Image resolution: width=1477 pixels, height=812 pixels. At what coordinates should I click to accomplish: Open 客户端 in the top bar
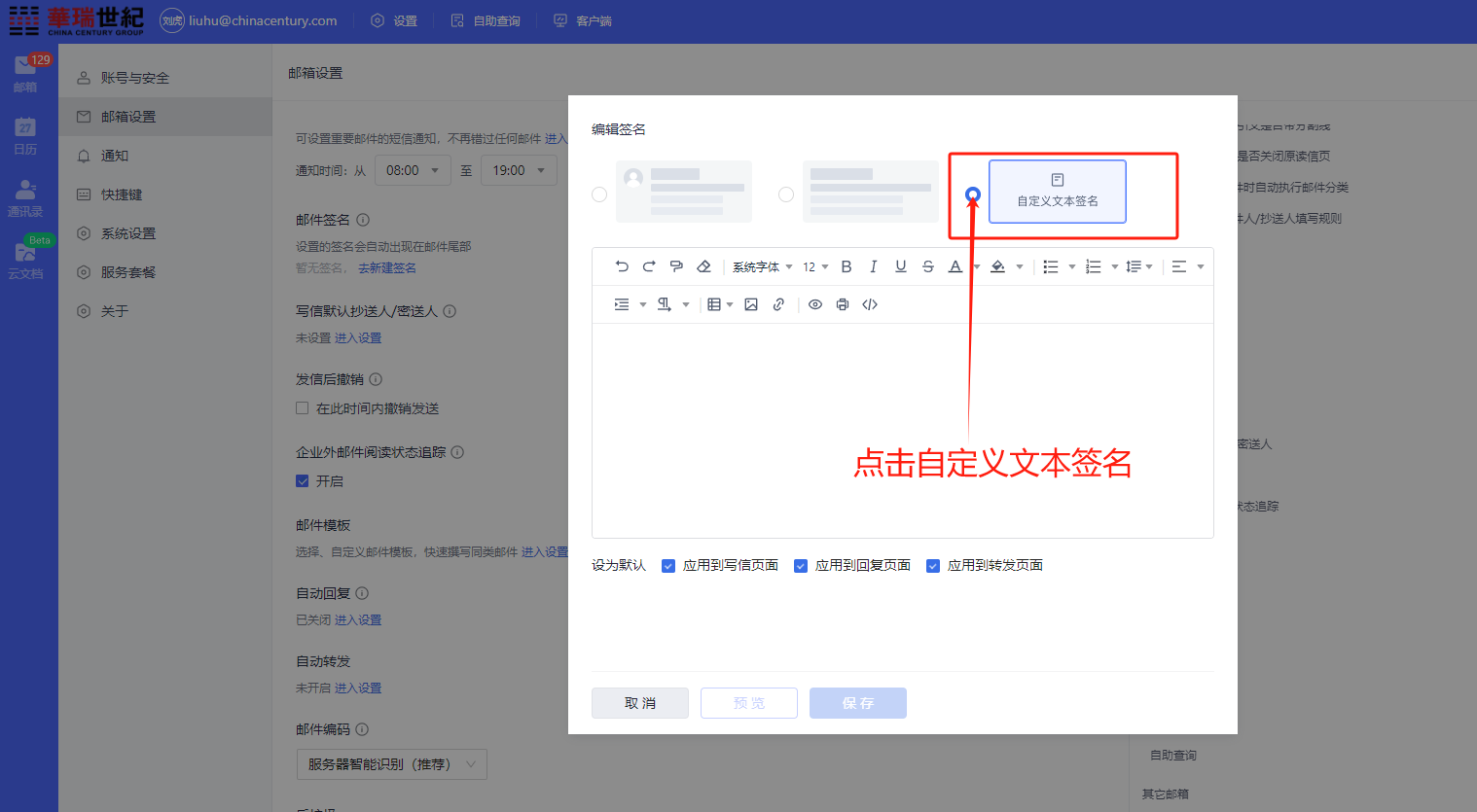pos(583,21)
